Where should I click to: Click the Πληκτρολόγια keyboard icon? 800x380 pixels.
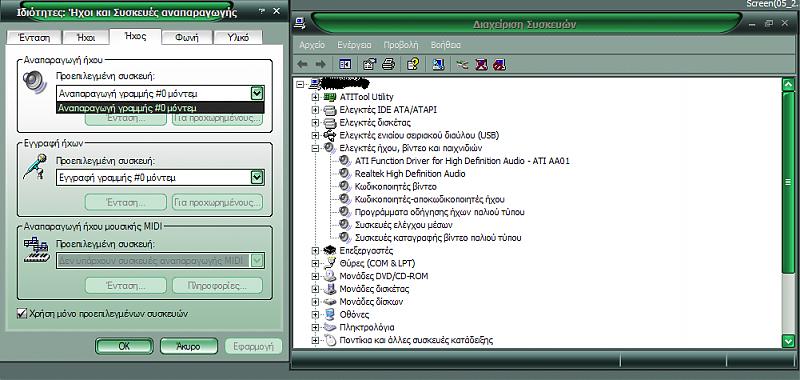(x=330, y=327)
